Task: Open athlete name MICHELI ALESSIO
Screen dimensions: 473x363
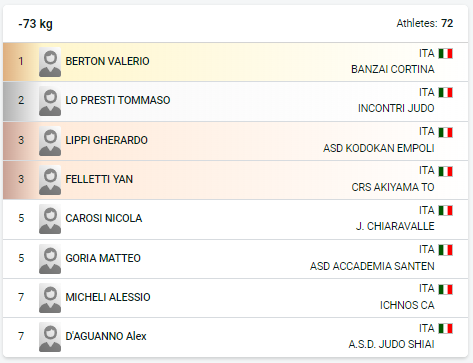Action: coord(108,297)
